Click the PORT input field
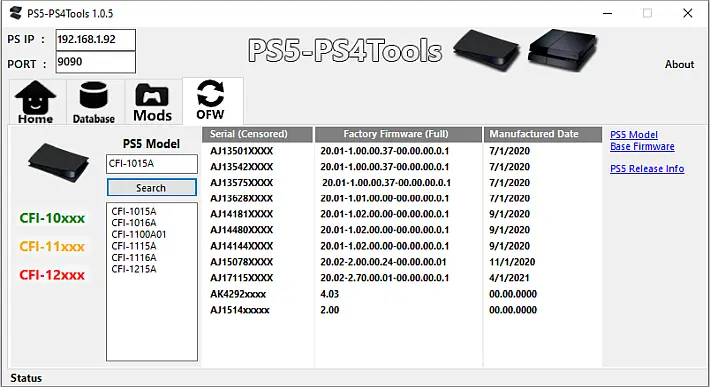Screen dimensions: 710x387 click(96, 62)
